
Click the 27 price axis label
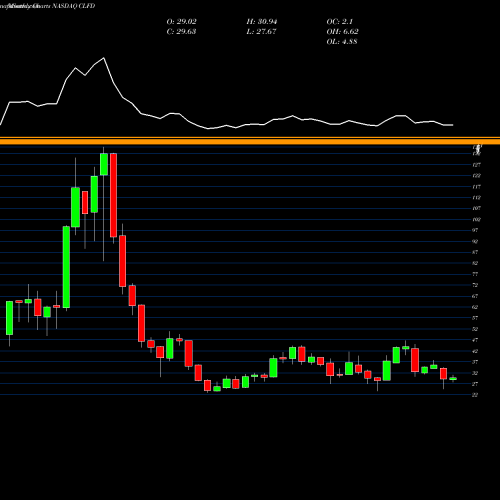(475, 384)
